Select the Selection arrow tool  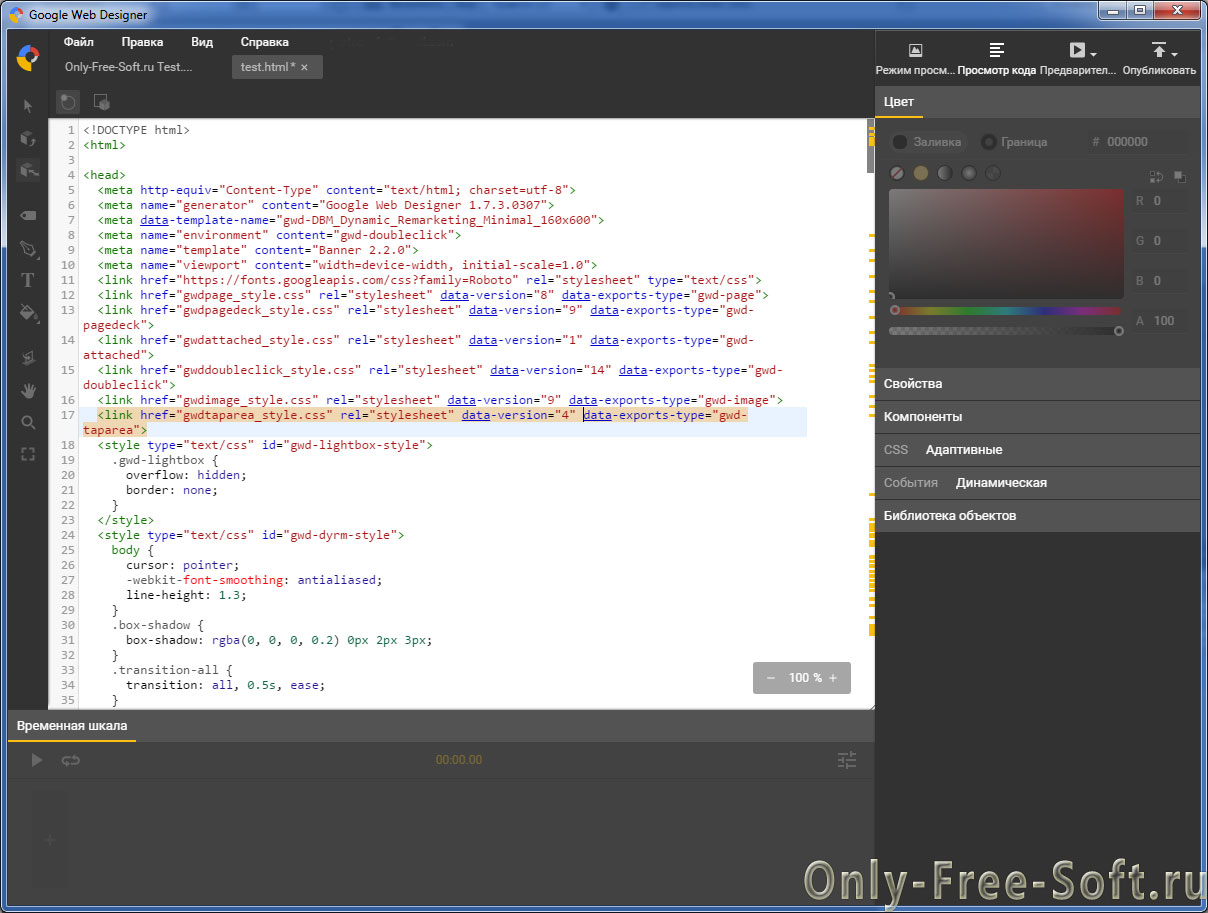click(28, 106)
